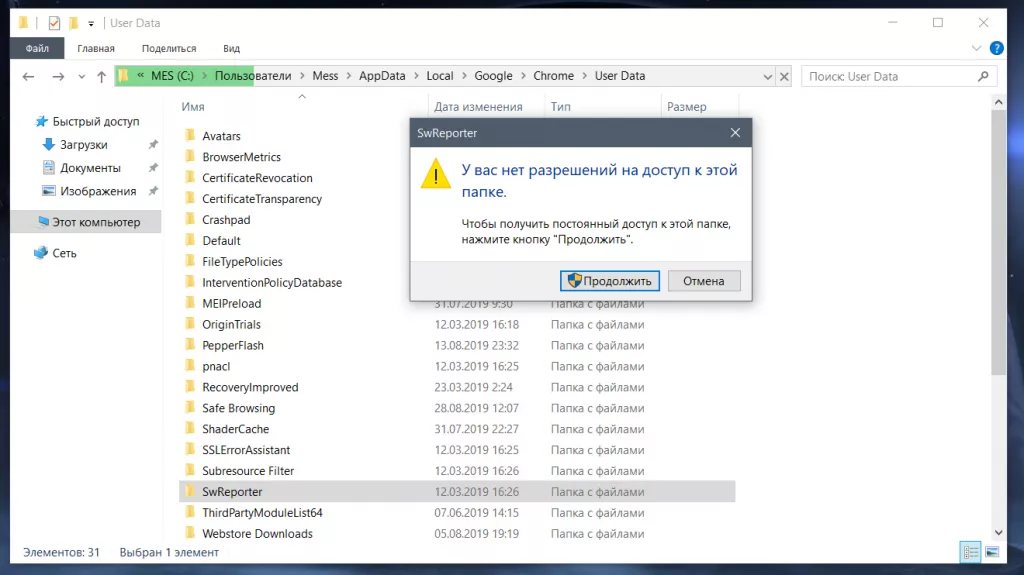Click MES (C:) in address breadcrumb
1024x575 pixels.
[172, 76]
